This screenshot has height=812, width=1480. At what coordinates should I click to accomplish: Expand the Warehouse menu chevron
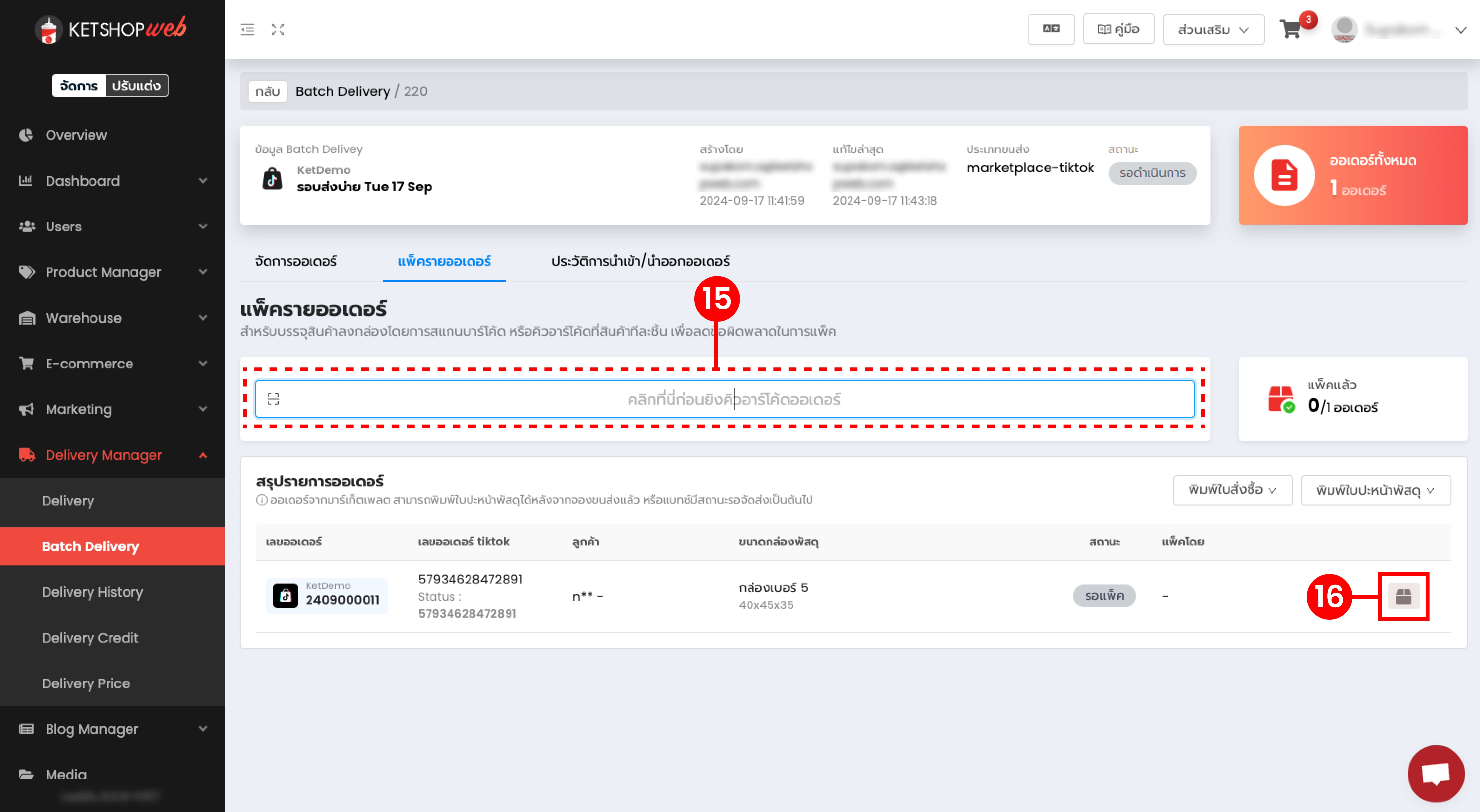coord(203,317)
